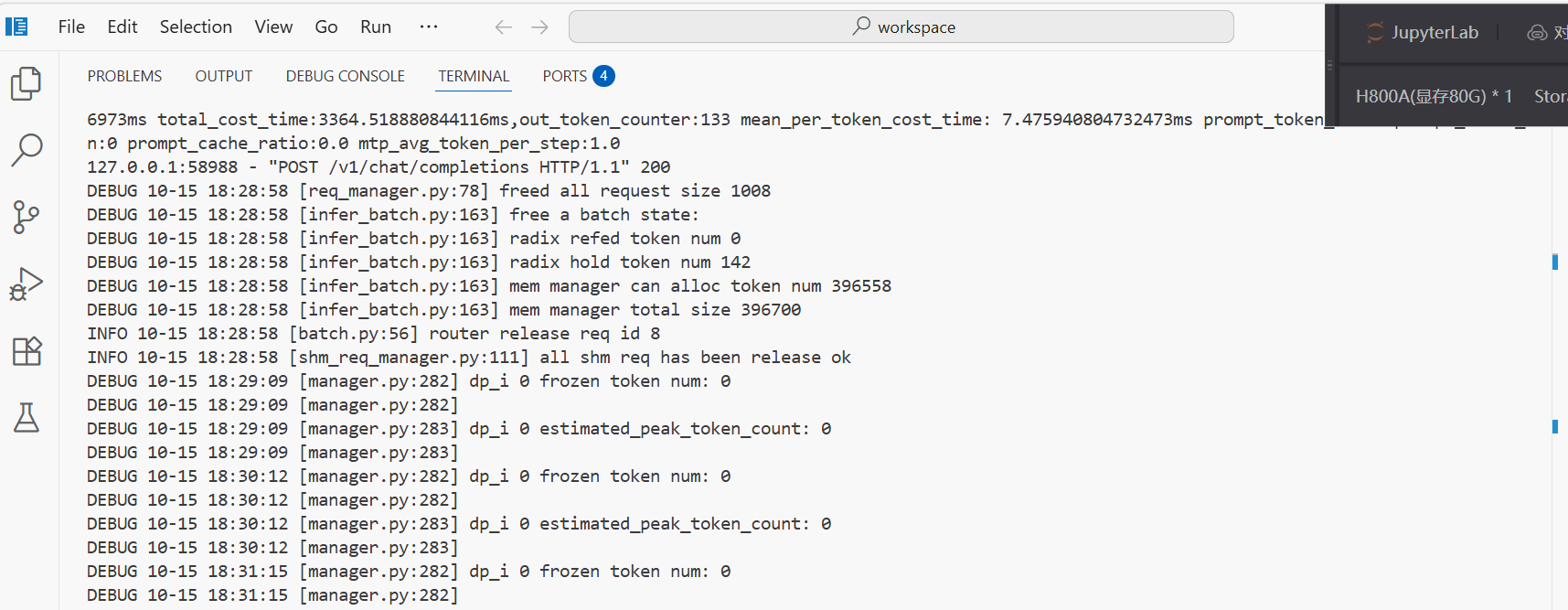The height and width of the screenshot is (610, 1568).
Task: Click the JupyterLab logo icon
Action: [x=1375, y=33]
